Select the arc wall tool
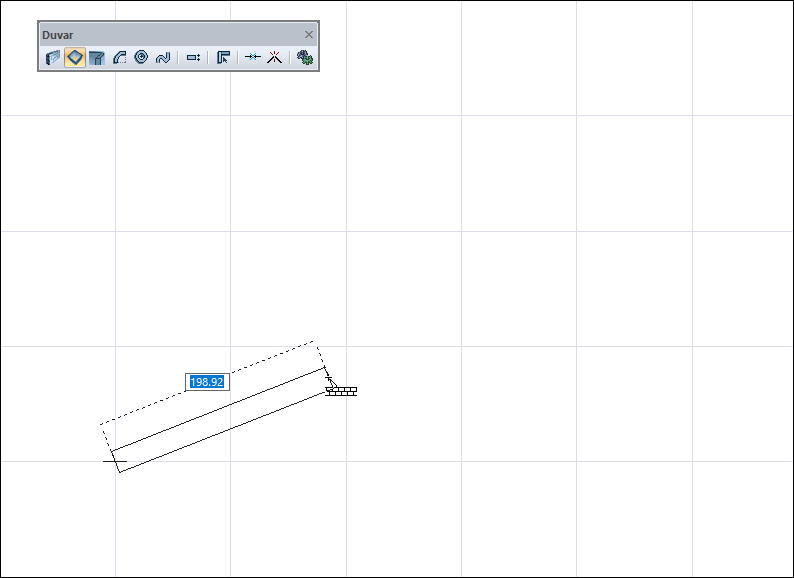794x578 pixels. point(119,57)
